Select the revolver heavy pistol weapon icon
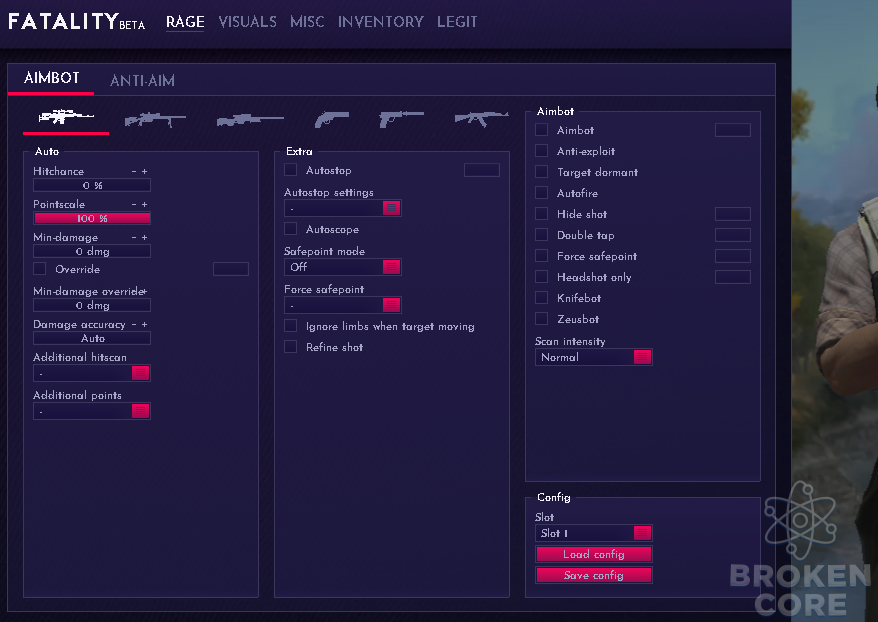 (332, 119)
